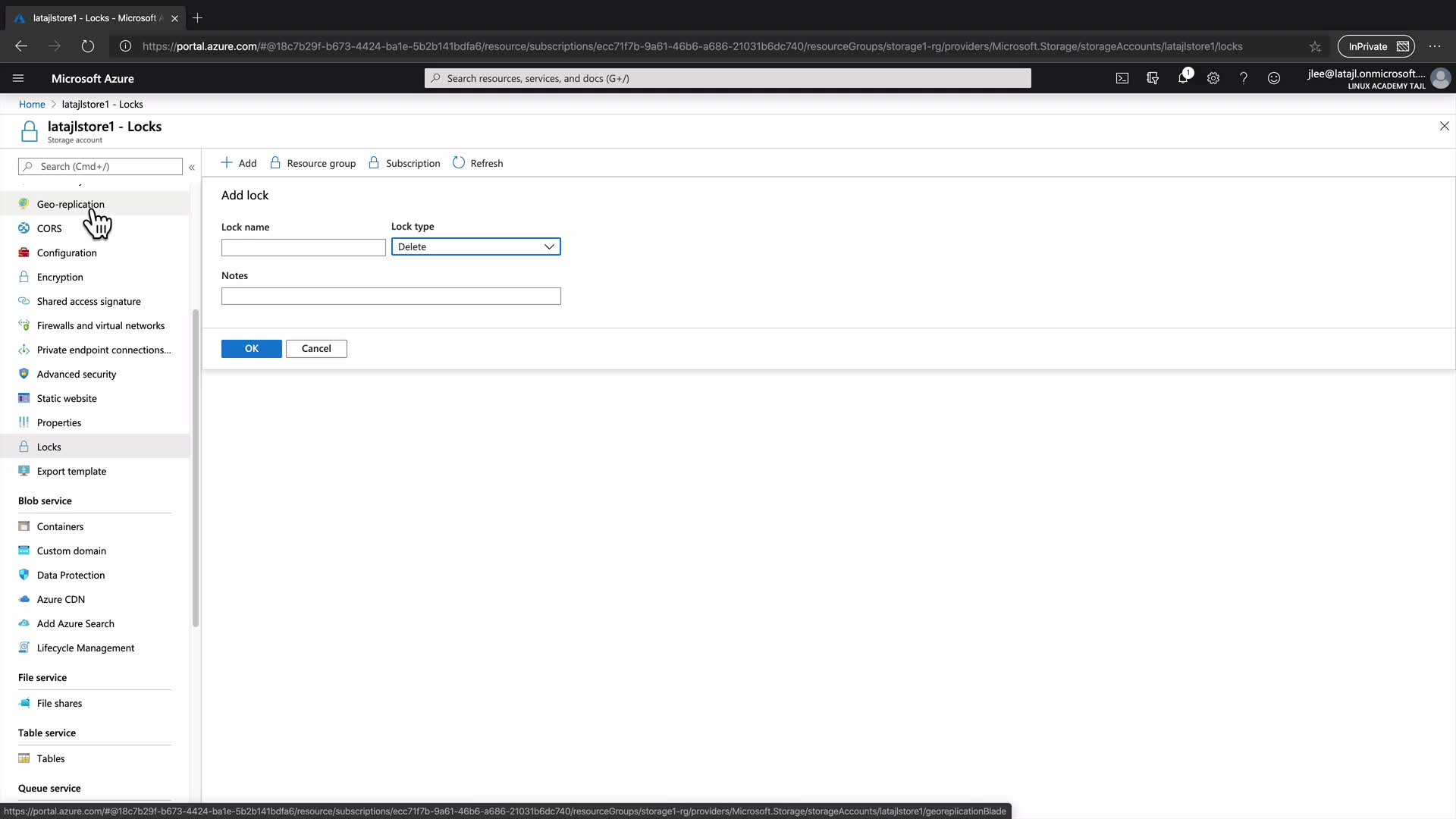Open browser menu with three dots
Viewport: 1456px width, 819px height.
1435,46
